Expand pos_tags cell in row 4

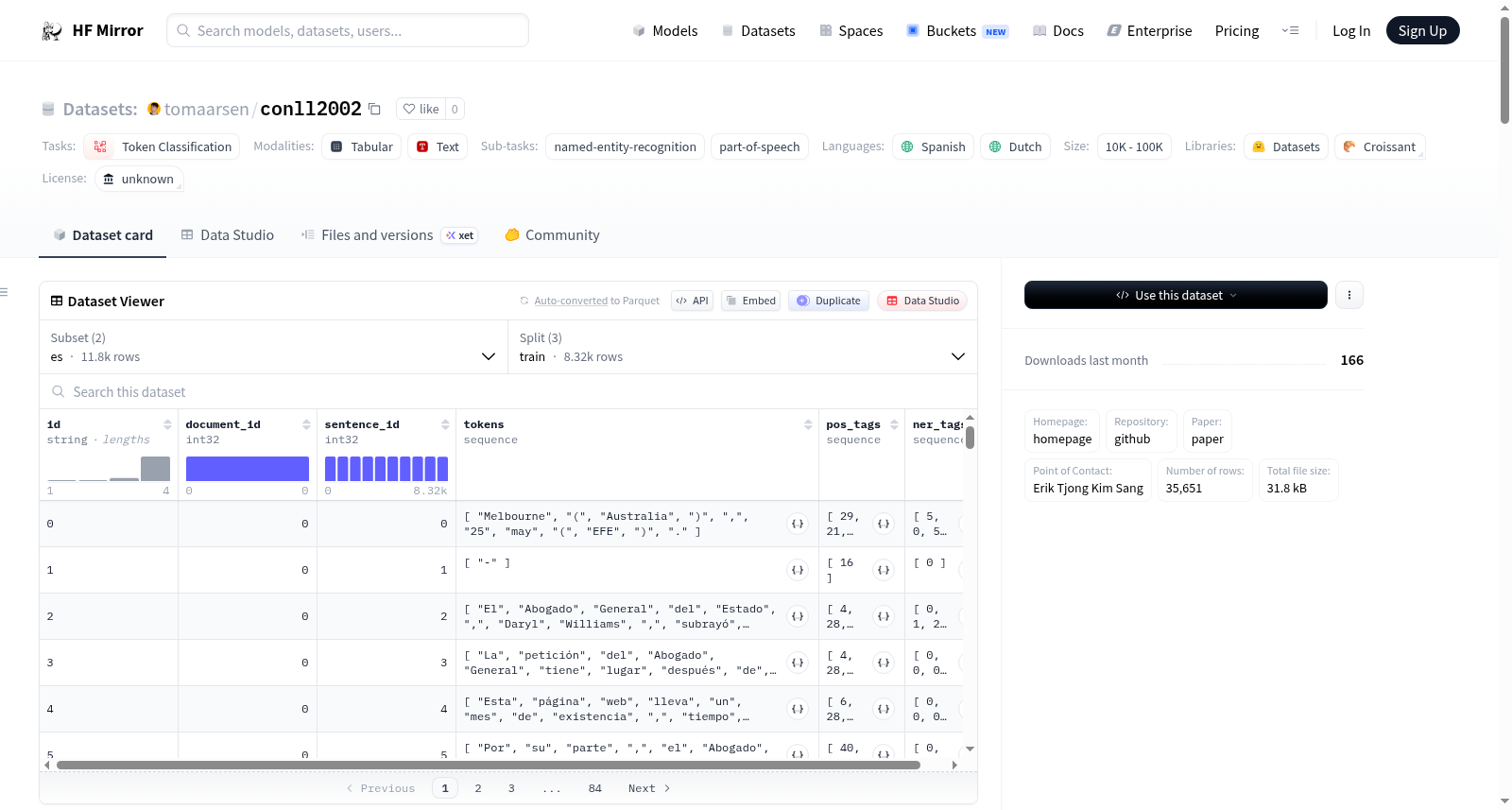click(884, 709)
